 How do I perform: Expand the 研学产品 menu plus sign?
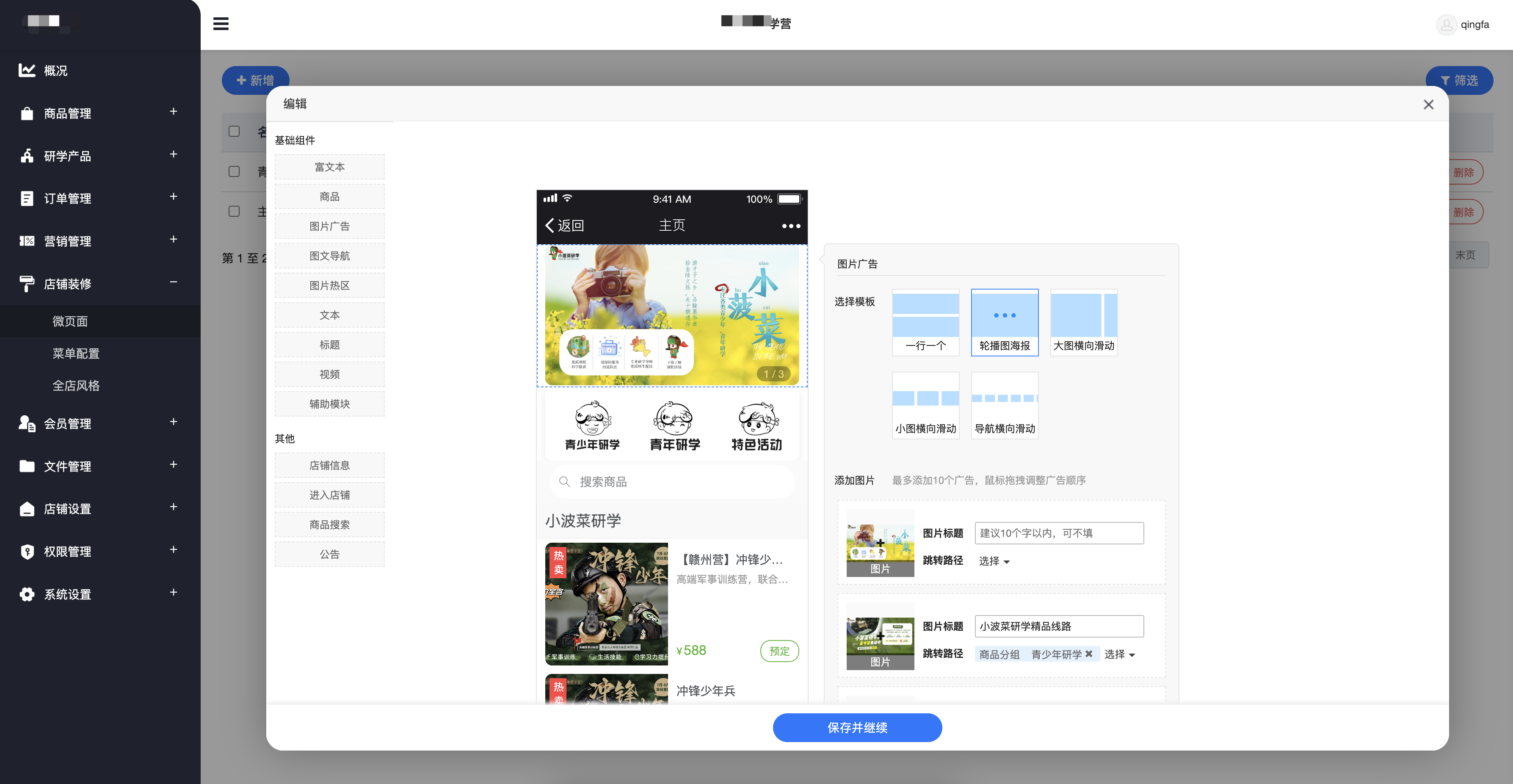coord(173,155)
